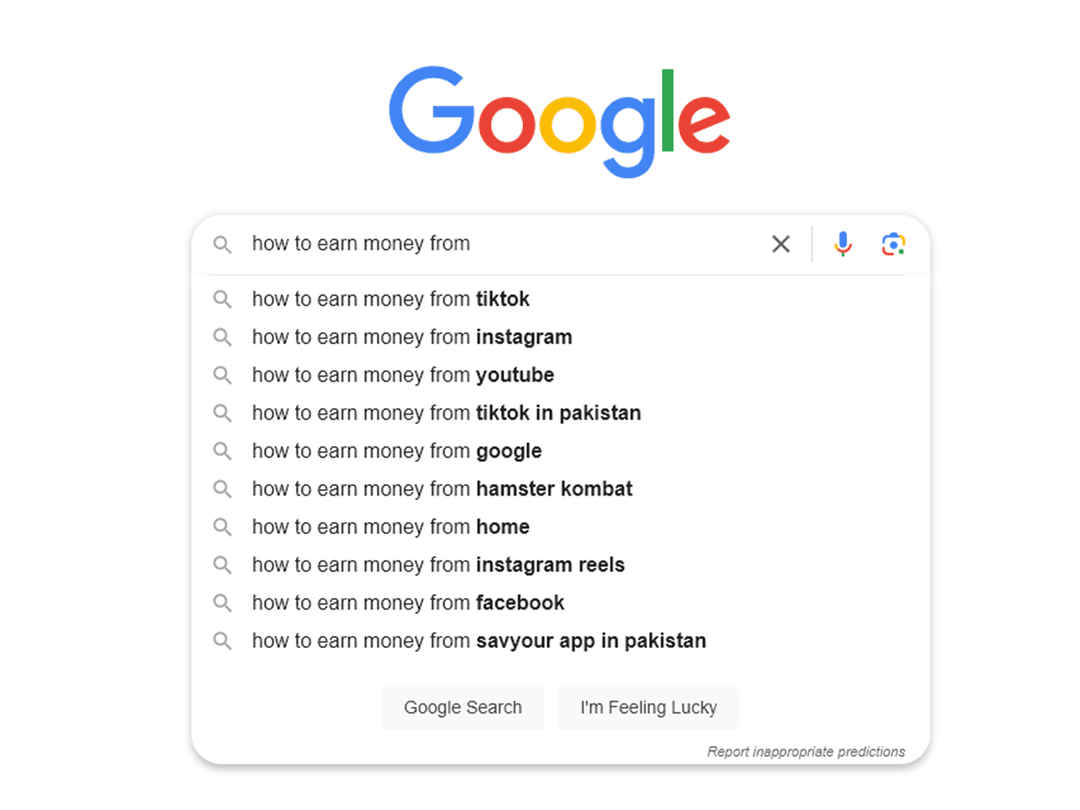Select the suggestion ending in home
The height and width of the screenshot is (810, 1080).
(x=390, y=526)
